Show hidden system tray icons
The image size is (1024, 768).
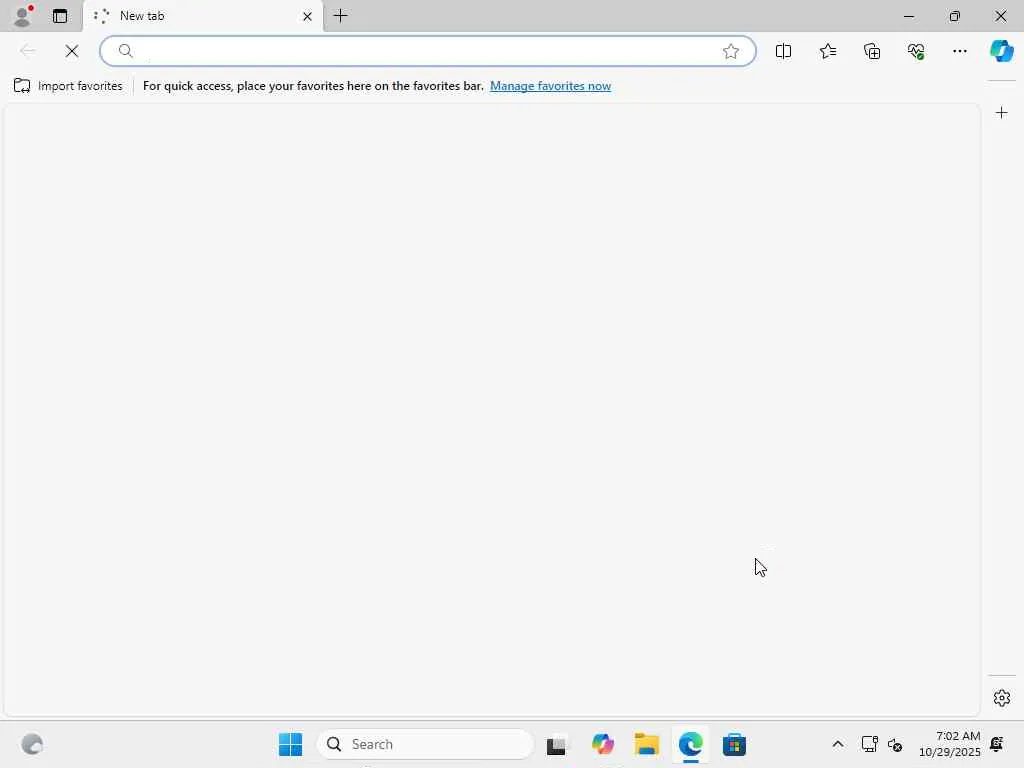click(838, 744)
